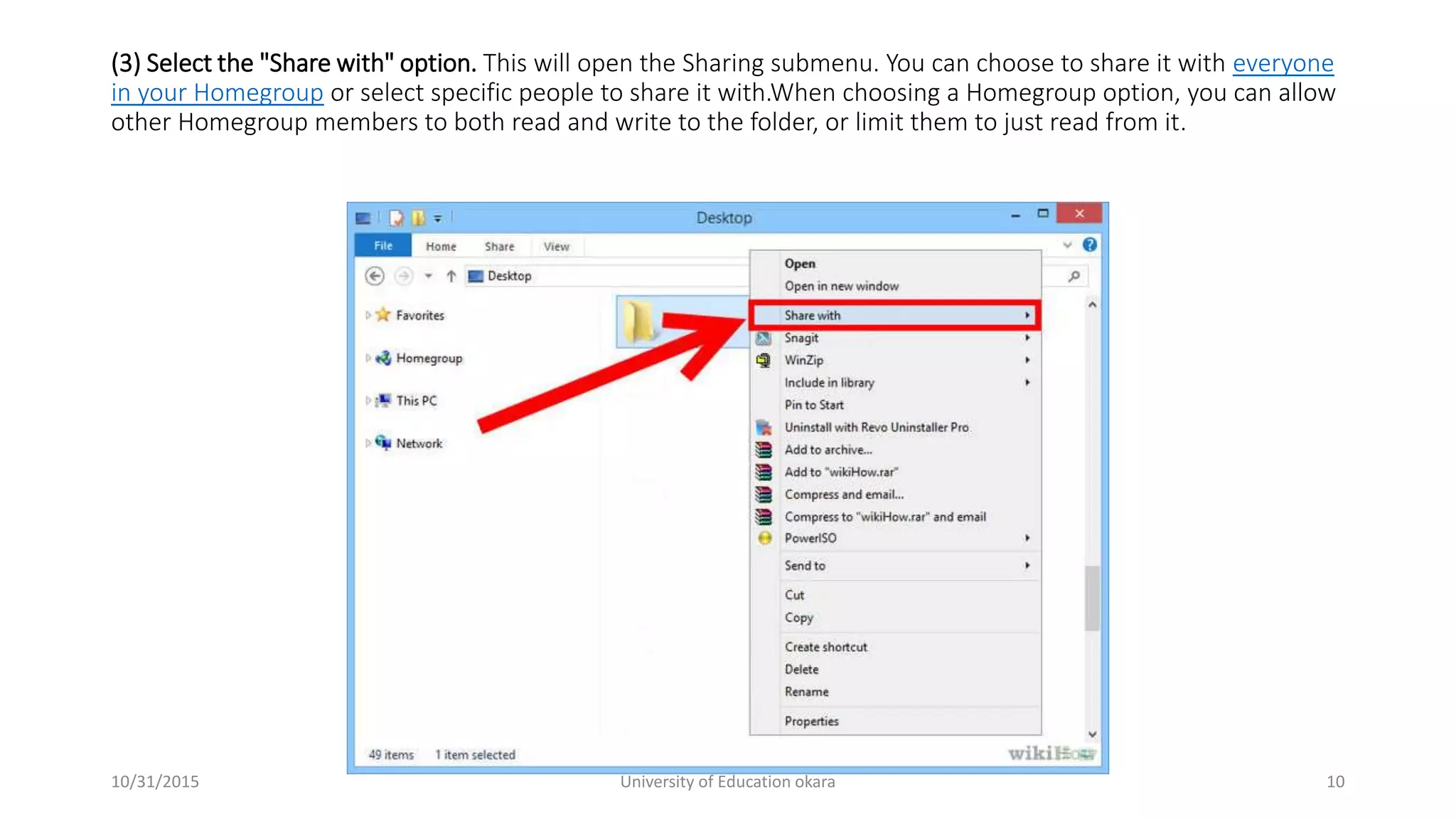Open the Customize Quick Access Toolbar dropdown
The height and width of the screenshot is (819, 1456).
click(438, 218)
